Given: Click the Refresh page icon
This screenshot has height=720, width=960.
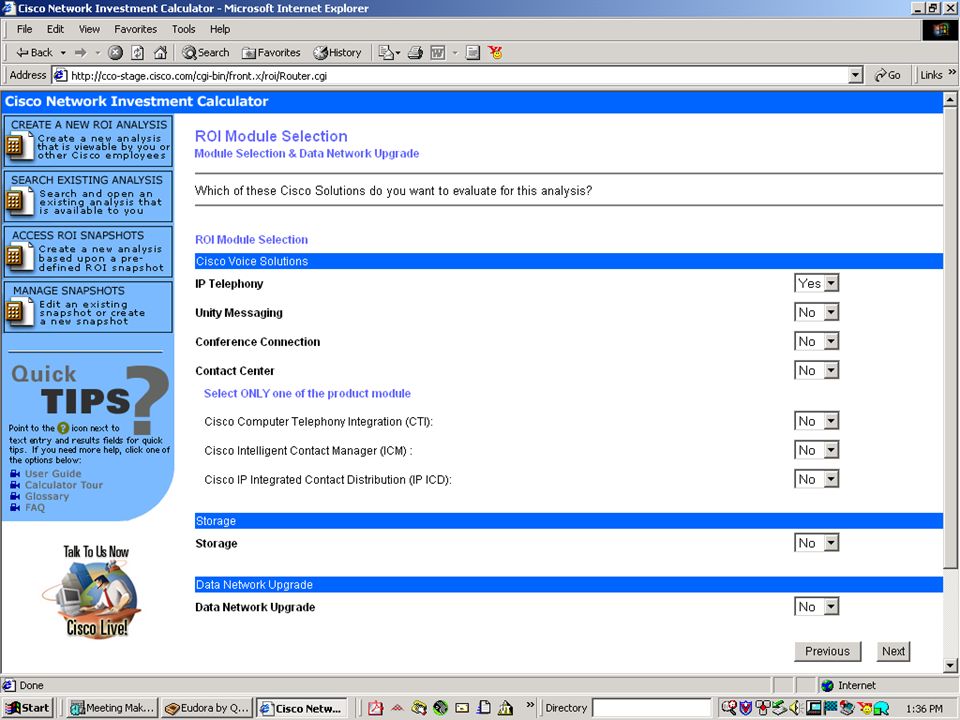Looking at the screenshot, I should (138, 53).
